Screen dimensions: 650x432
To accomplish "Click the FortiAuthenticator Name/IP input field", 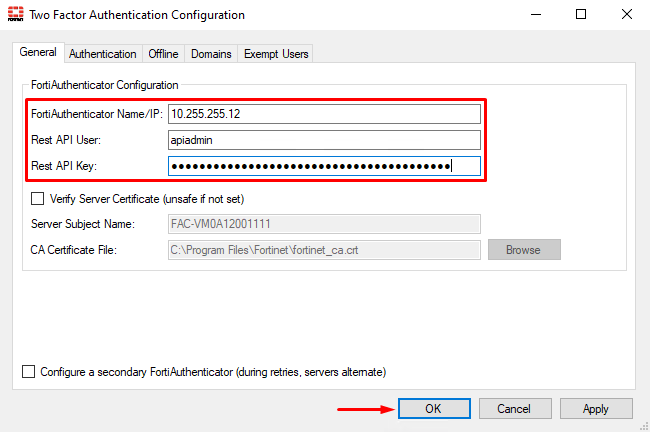I will [324, 114].
